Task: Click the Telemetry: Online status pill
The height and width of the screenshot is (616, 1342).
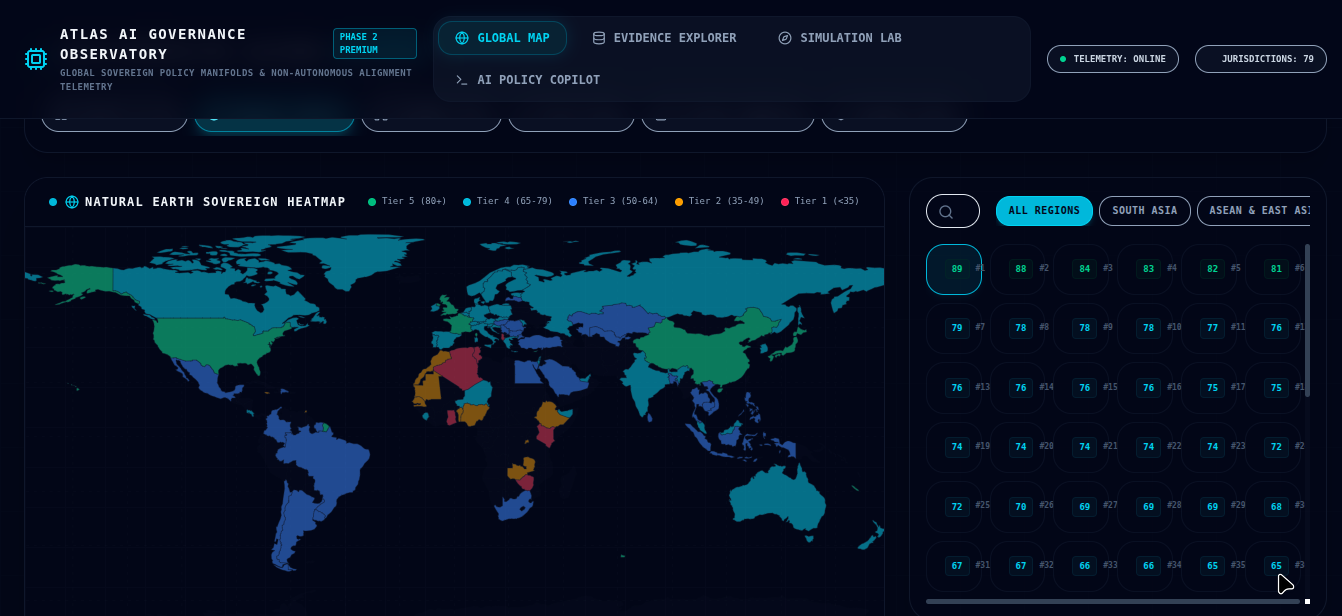Action: point(1113,59)
